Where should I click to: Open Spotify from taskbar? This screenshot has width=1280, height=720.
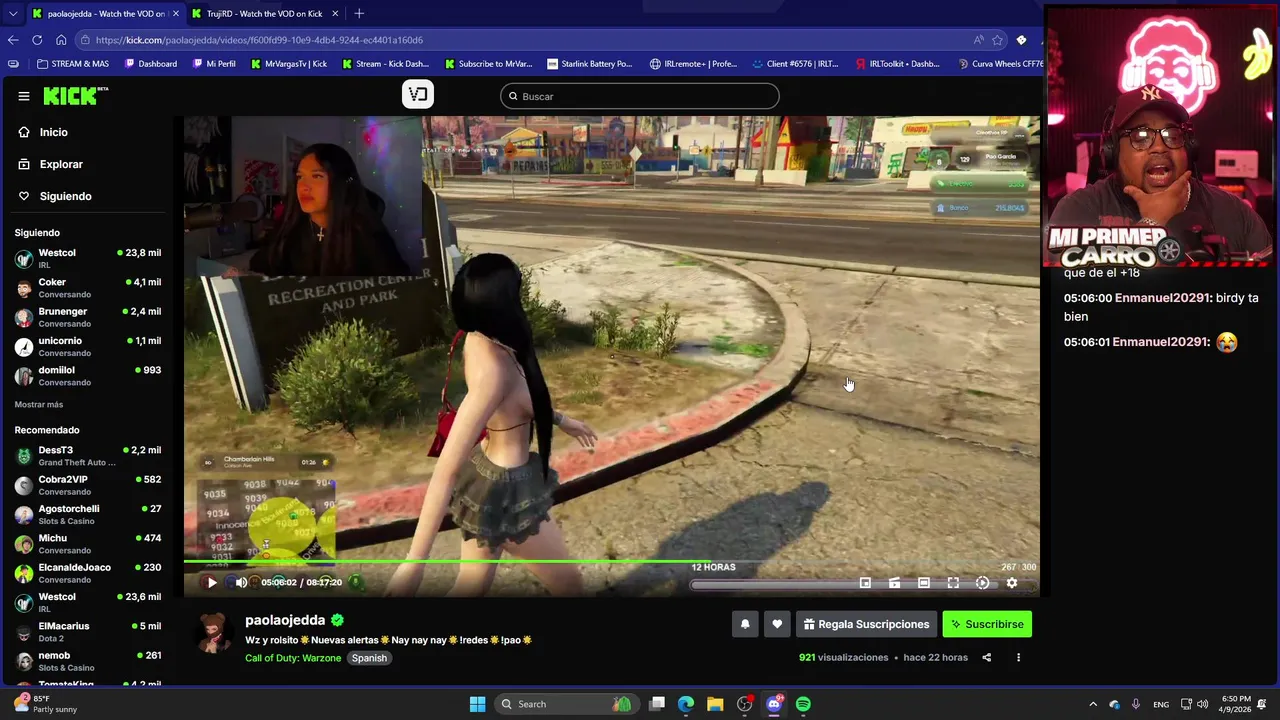803,704
